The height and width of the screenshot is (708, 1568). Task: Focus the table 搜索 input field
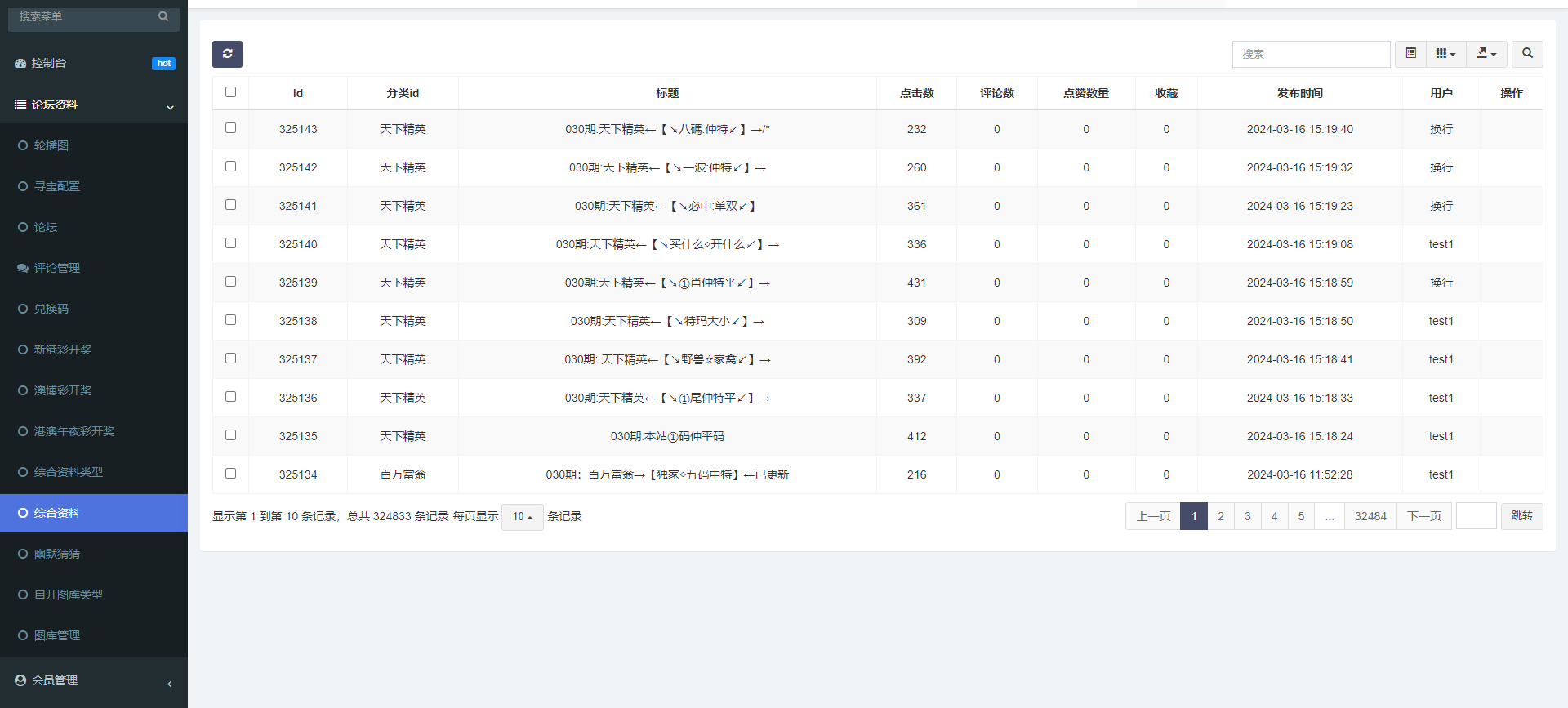(1311, 54)
